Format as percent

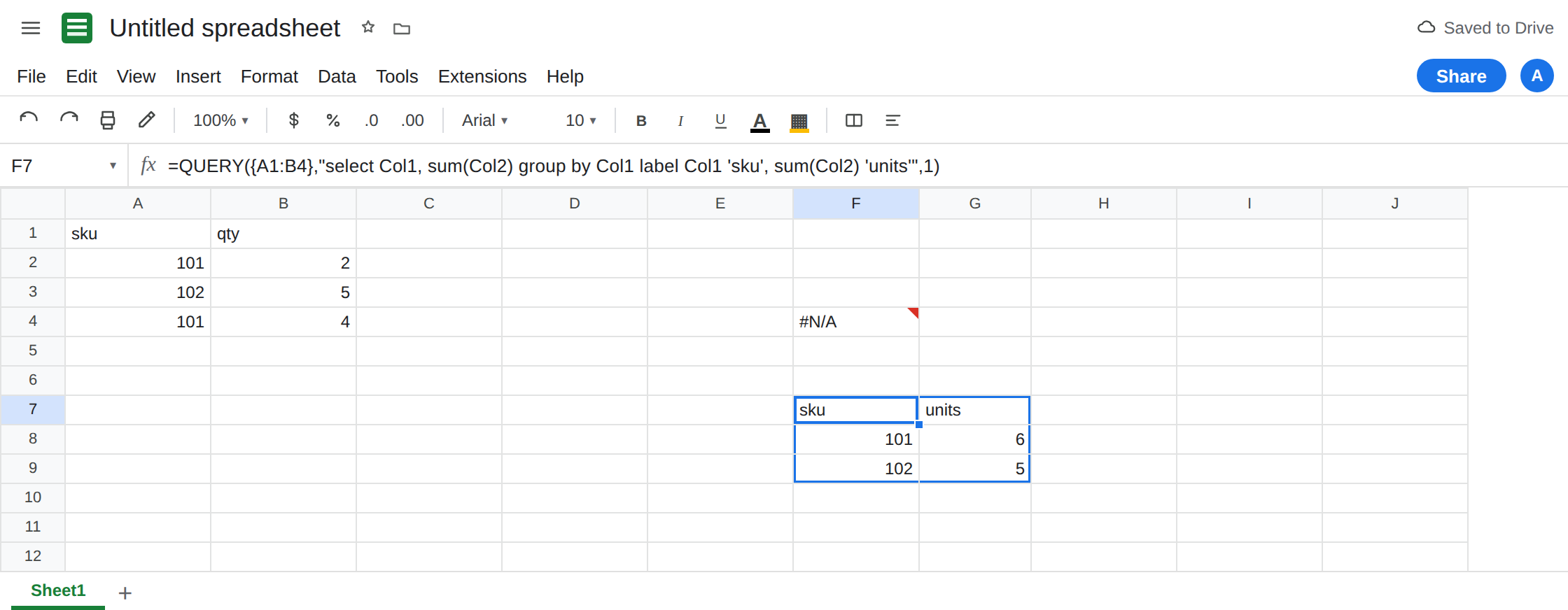tap(333, 120)
